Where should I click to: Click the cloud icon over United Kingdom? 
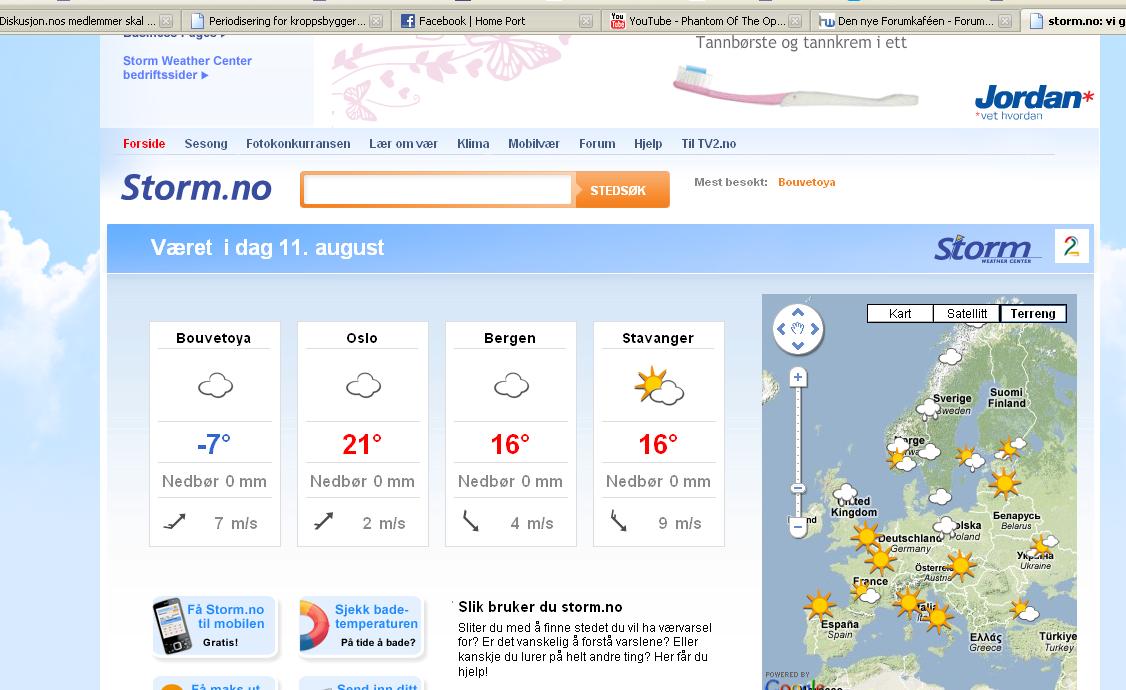tap(845, 493)
